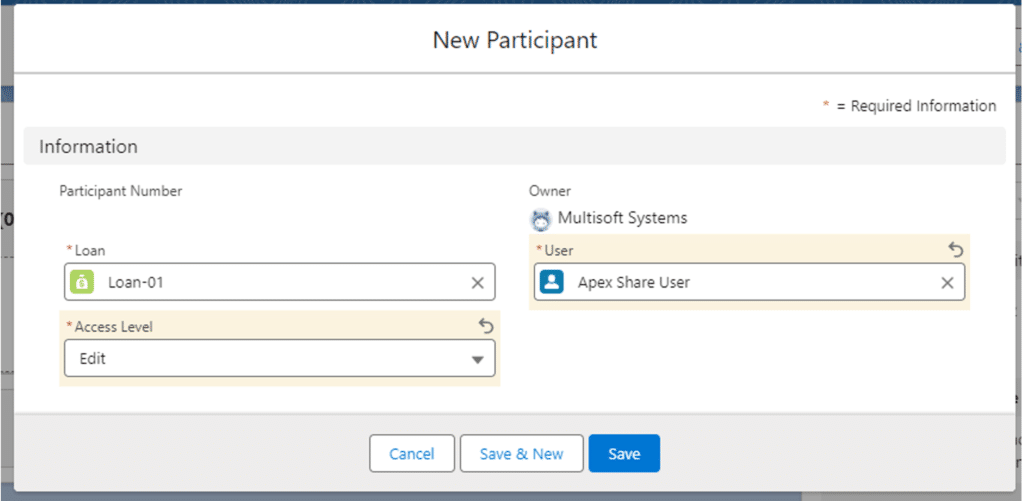Click the Participant Number label
The height and width of the screenshot is (501, 1024).
[121, 191]
